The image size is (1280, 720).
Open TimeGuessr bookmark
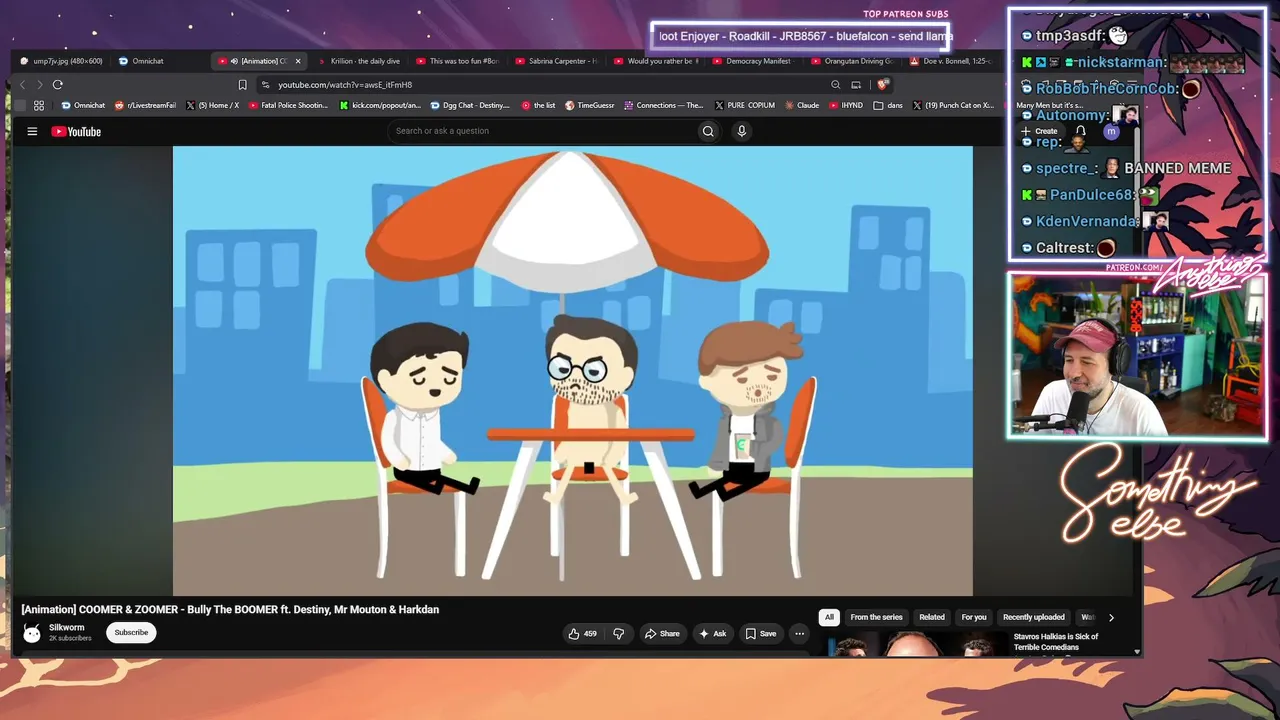[x=589, y=105]
